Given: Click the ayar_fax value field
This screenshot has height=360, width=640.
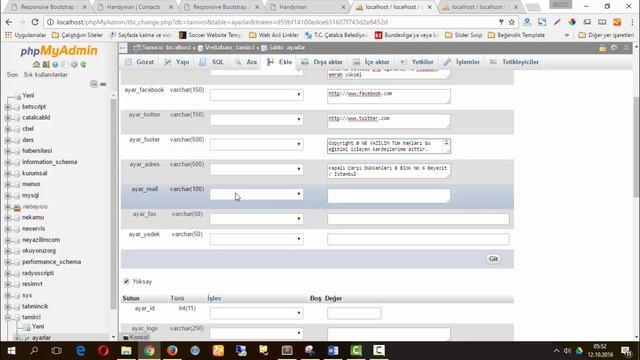Looking at the screenshot, I should pyautogui.click(x=418, y=219).
